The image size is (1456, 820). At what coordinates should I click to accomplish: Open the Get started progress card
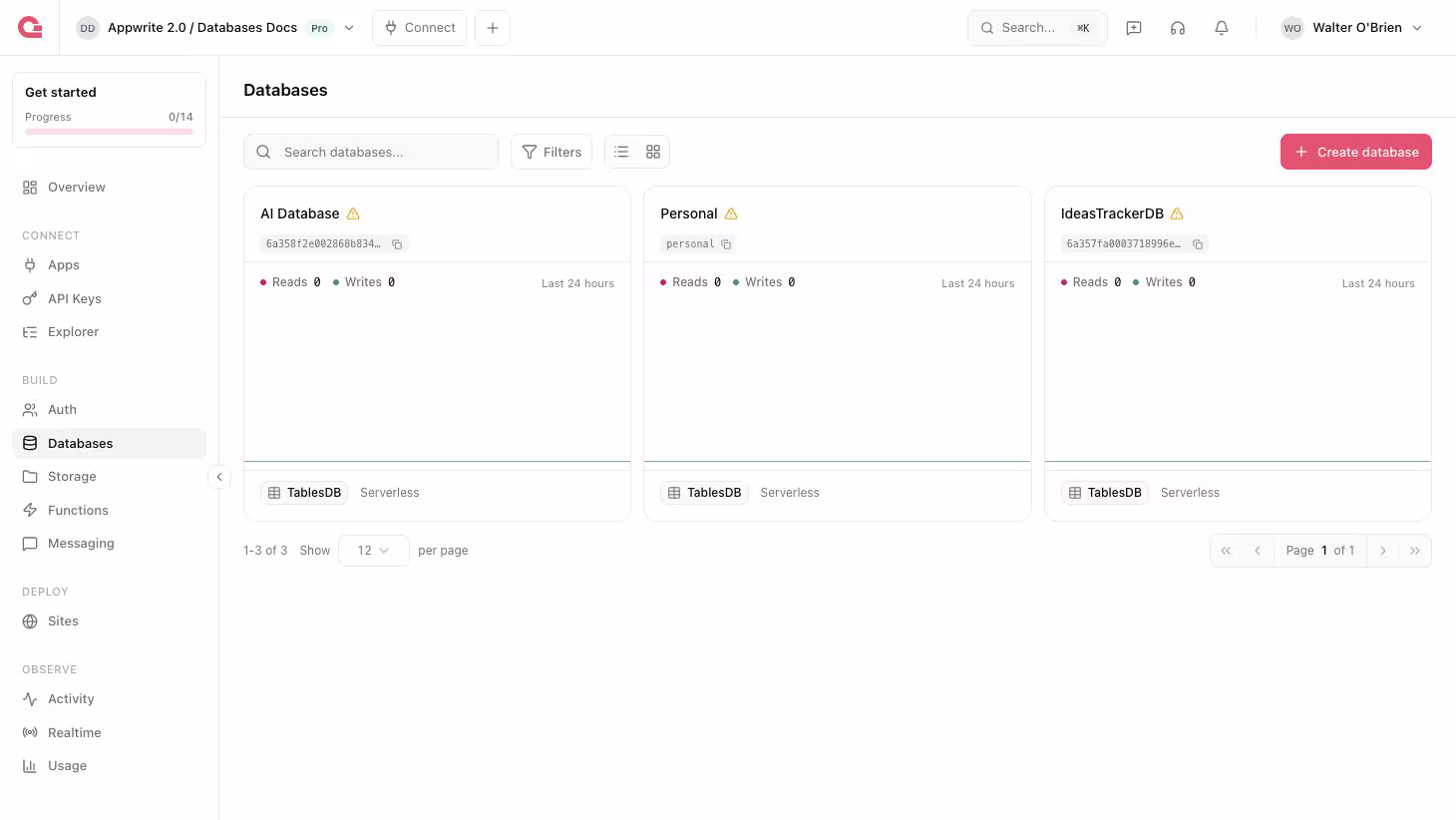tap(109, 110)
